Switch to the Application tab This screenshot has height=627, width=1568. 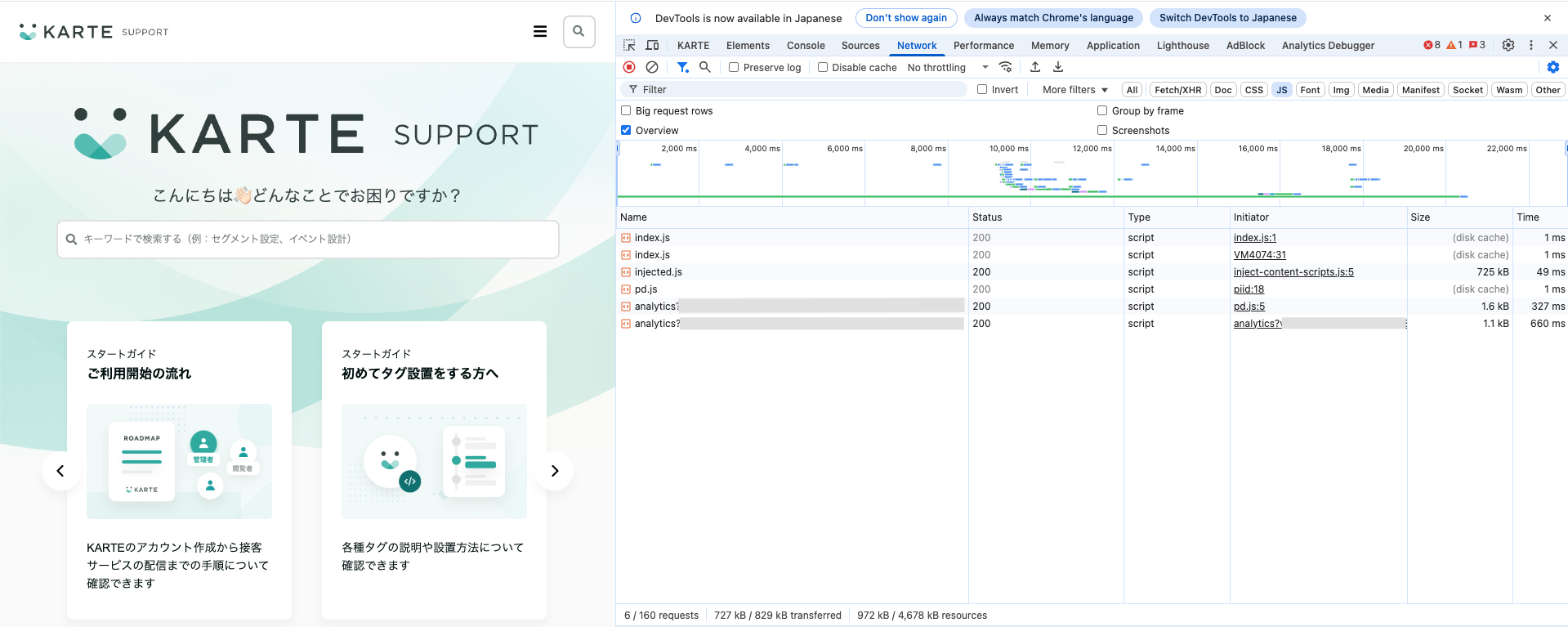(x=1113, y=46)
